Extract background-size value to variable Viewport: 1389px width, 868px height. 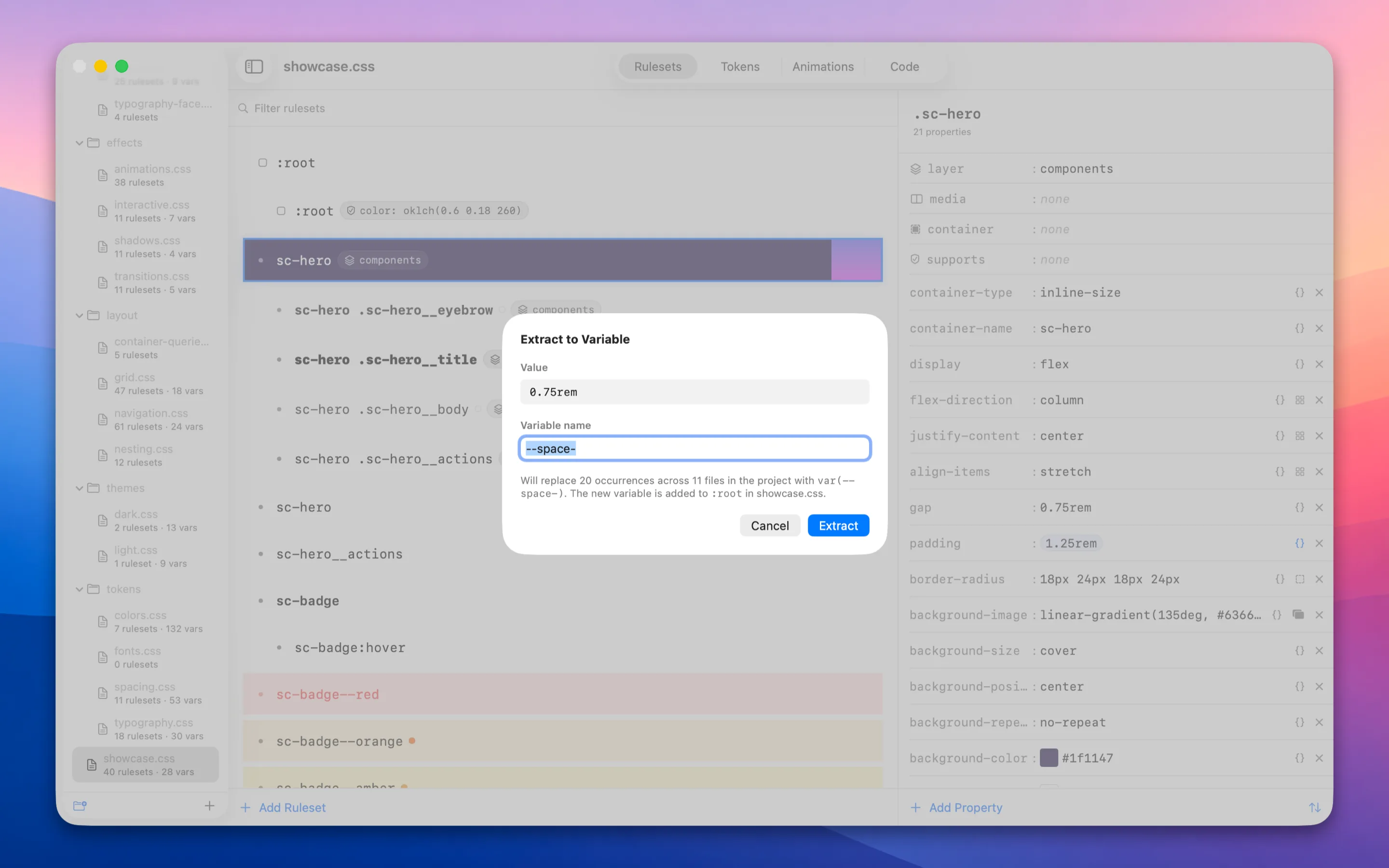1299,651
